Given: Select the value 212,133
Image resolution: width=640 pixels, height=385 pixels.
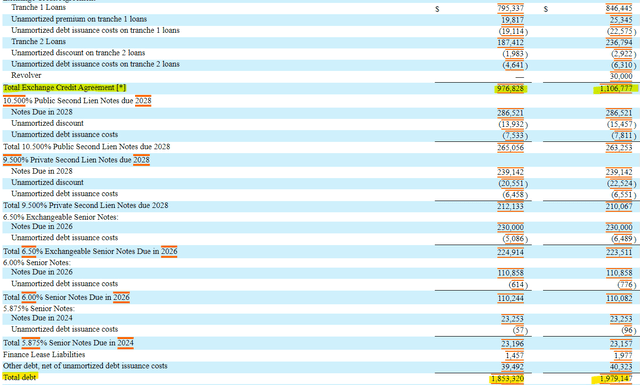Looking at the screenshot, I should click(x=510, y=207).
